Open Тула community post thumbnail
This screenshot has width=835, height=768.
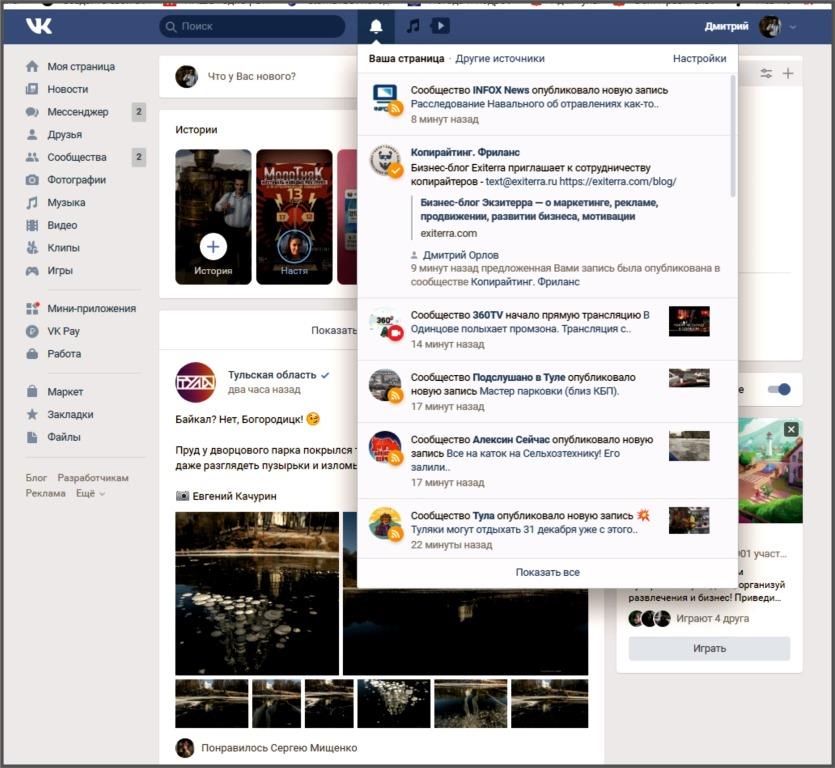pos(689,520)
